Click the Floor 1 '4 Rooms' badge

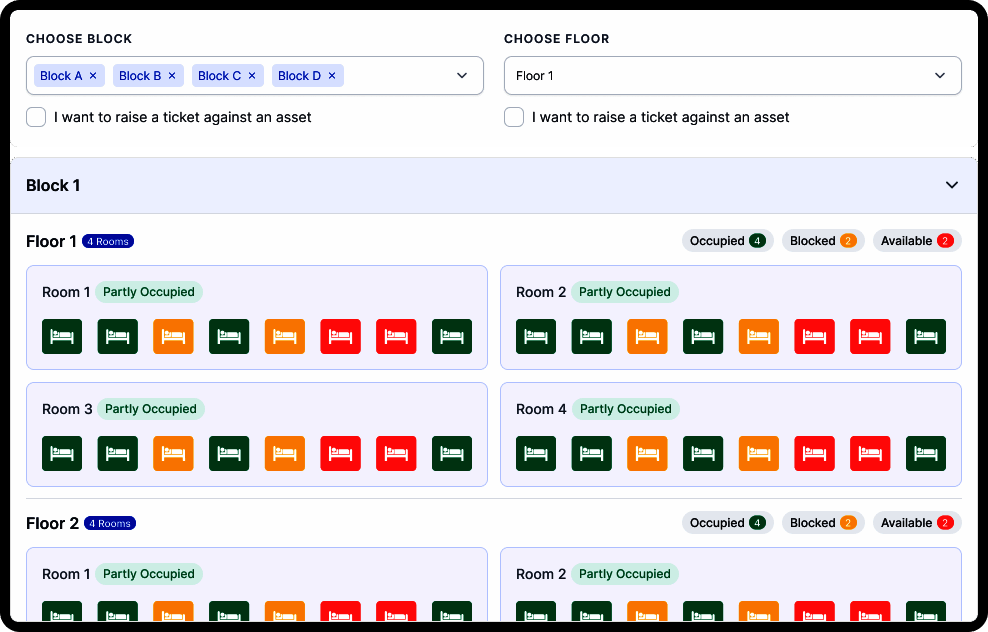coord(108,241)
